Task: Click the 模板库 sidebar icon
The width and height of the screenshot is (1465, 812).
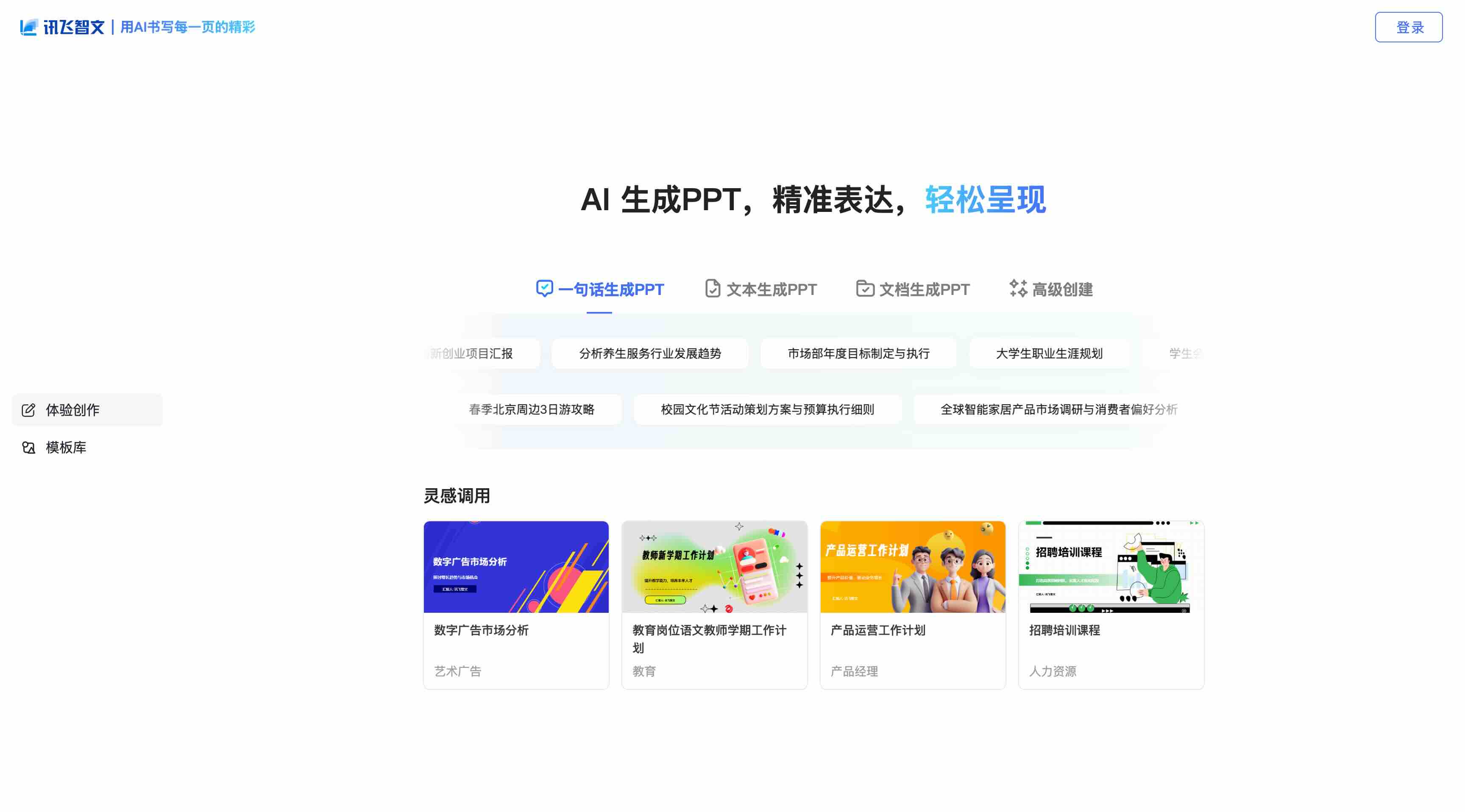Action: pos(28,448)
